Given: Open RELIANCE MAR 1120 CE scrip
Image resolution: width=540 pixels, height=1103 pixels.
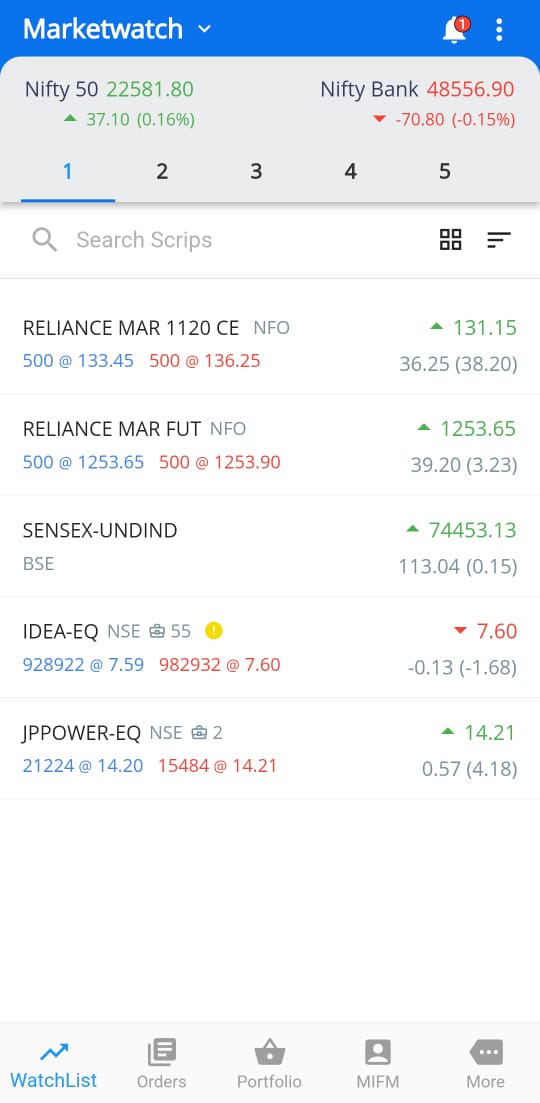Looking at the screenshot, I should 270,344.
